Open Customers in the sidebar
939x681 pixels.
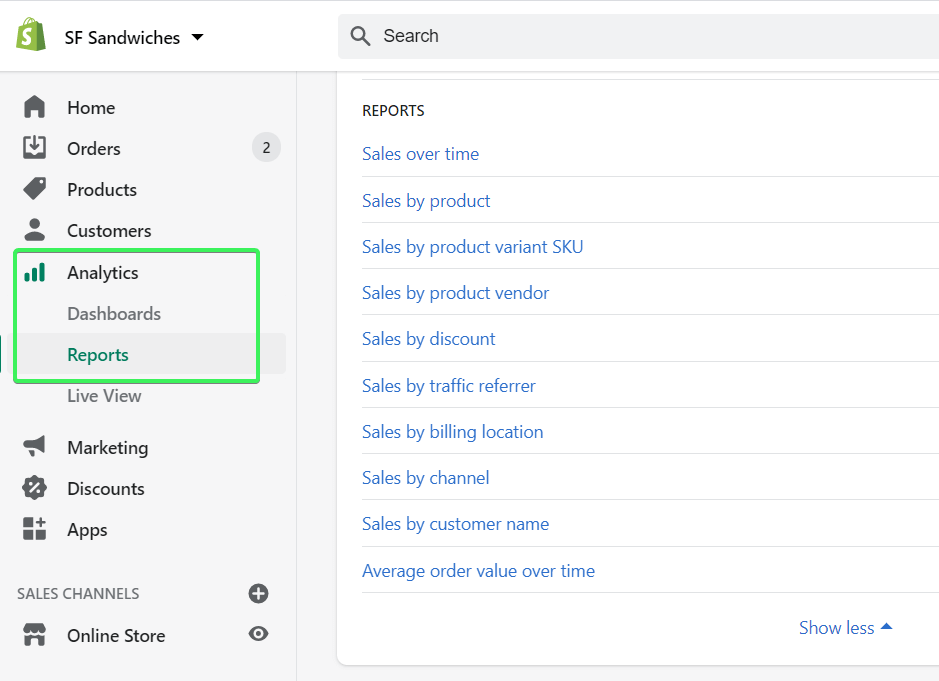pos(109,231)
